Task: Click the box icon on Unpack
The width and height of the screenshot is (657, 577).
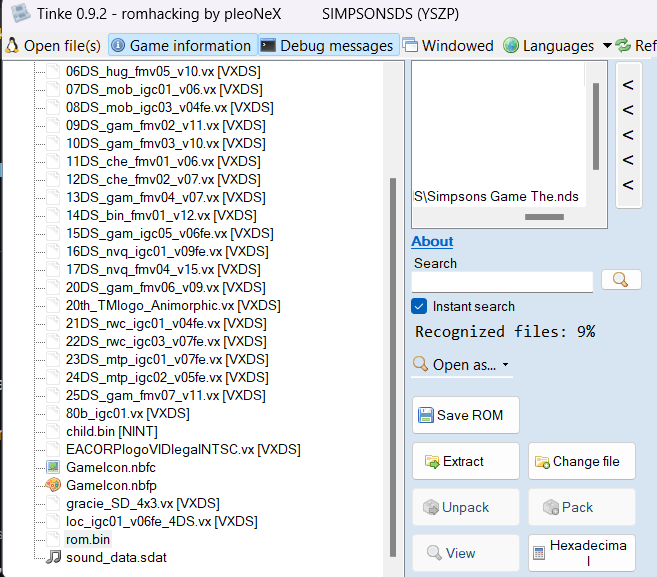Action: [x=430, y=507]
